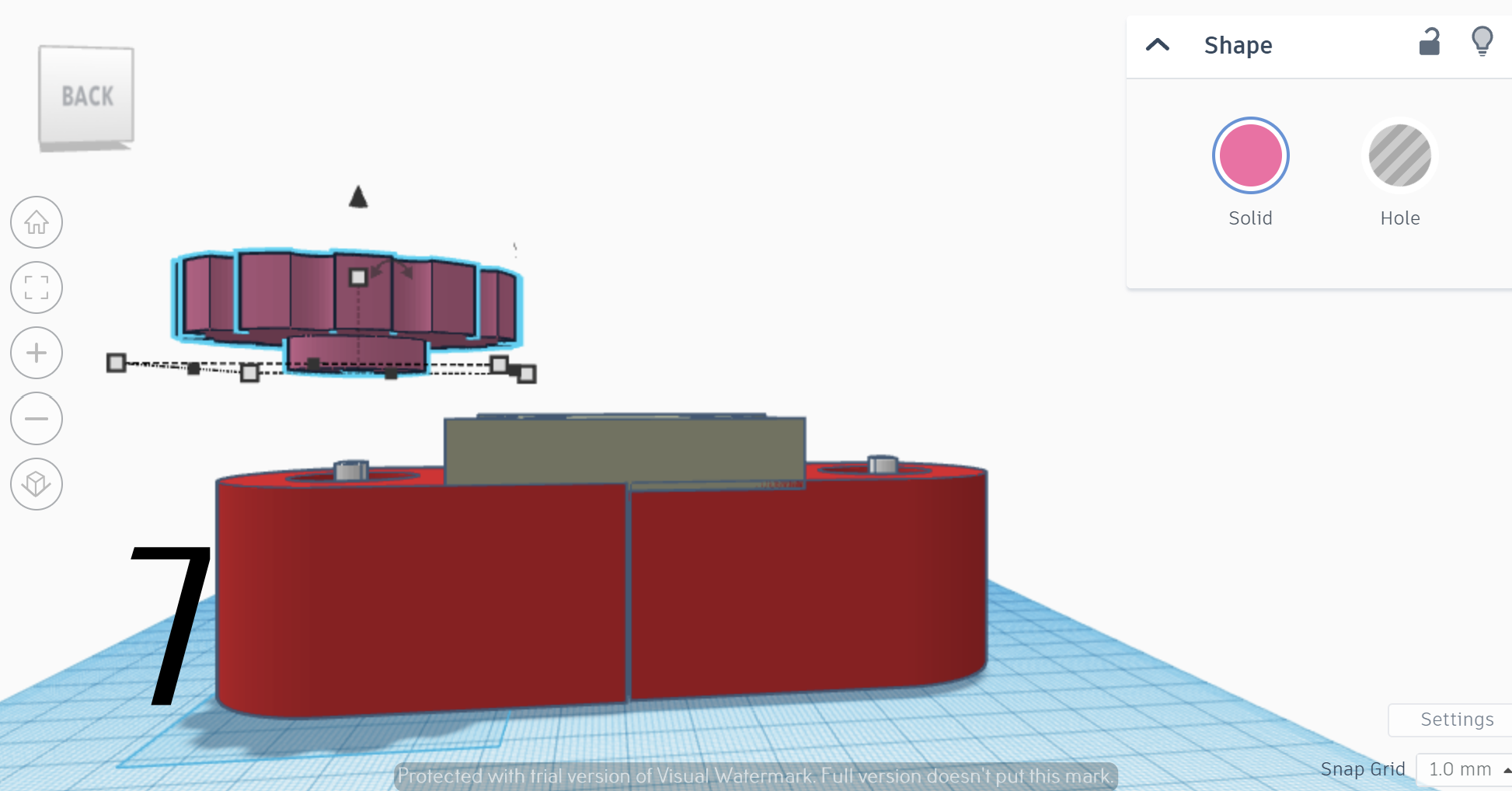
Task: Click the home view icon
Action: pyautogui.click(x=36, y=222)
